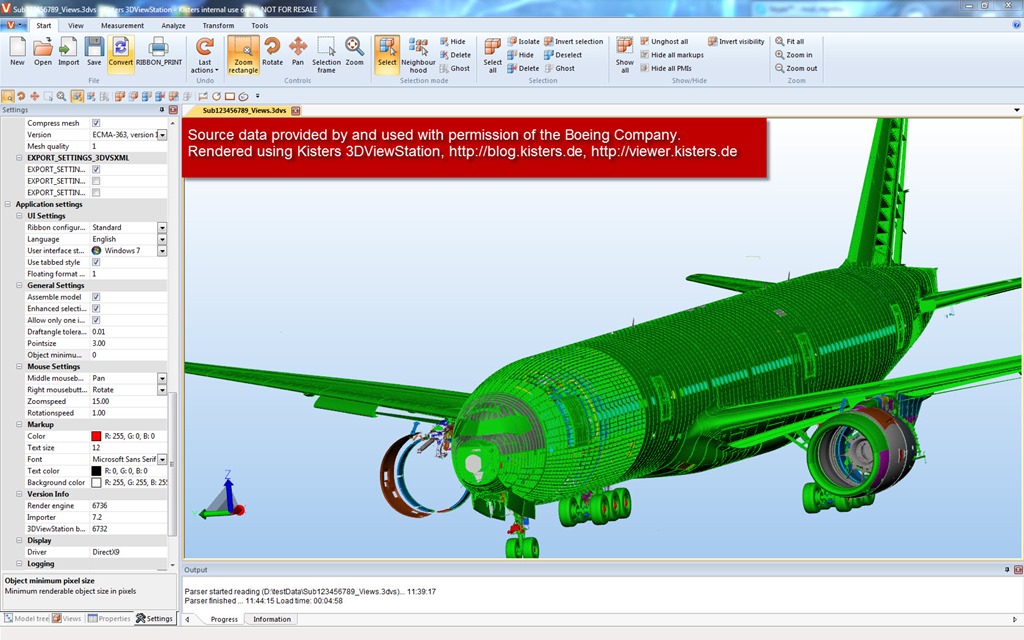Unghost all parts

coord(664,41)
